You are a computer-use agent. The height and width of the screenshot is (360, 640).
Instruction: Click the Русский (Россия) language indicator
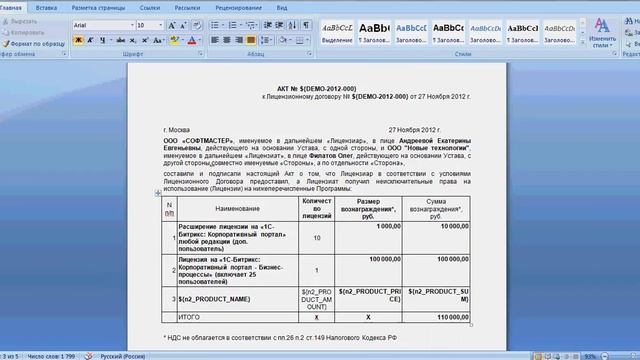click(122, 356)
